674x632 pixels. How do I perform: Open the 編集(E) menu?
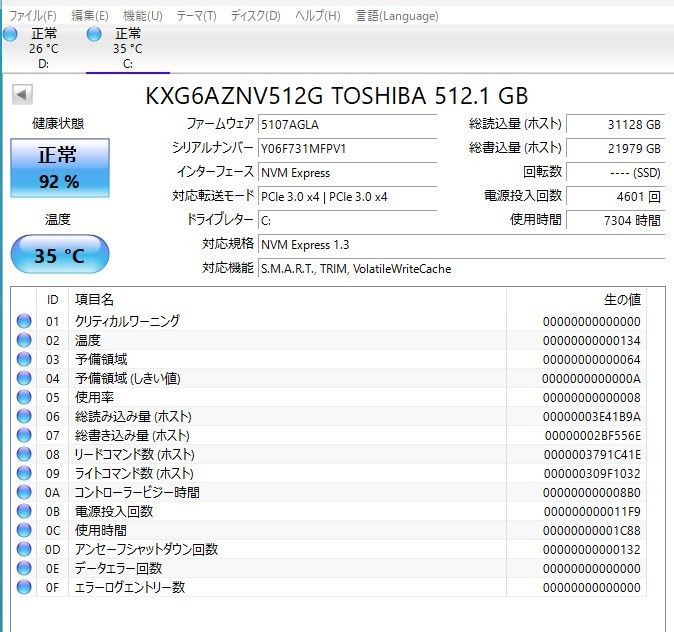click(x=90, y=16)
